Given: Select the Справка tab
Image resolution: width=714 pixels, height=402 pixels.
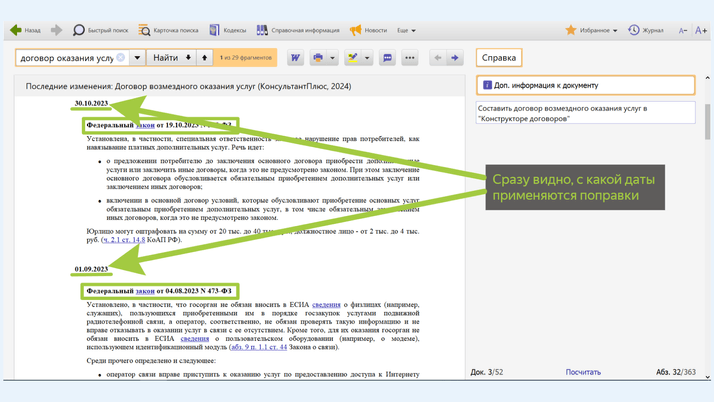Looking at the screenshot, I should point(499,58).
